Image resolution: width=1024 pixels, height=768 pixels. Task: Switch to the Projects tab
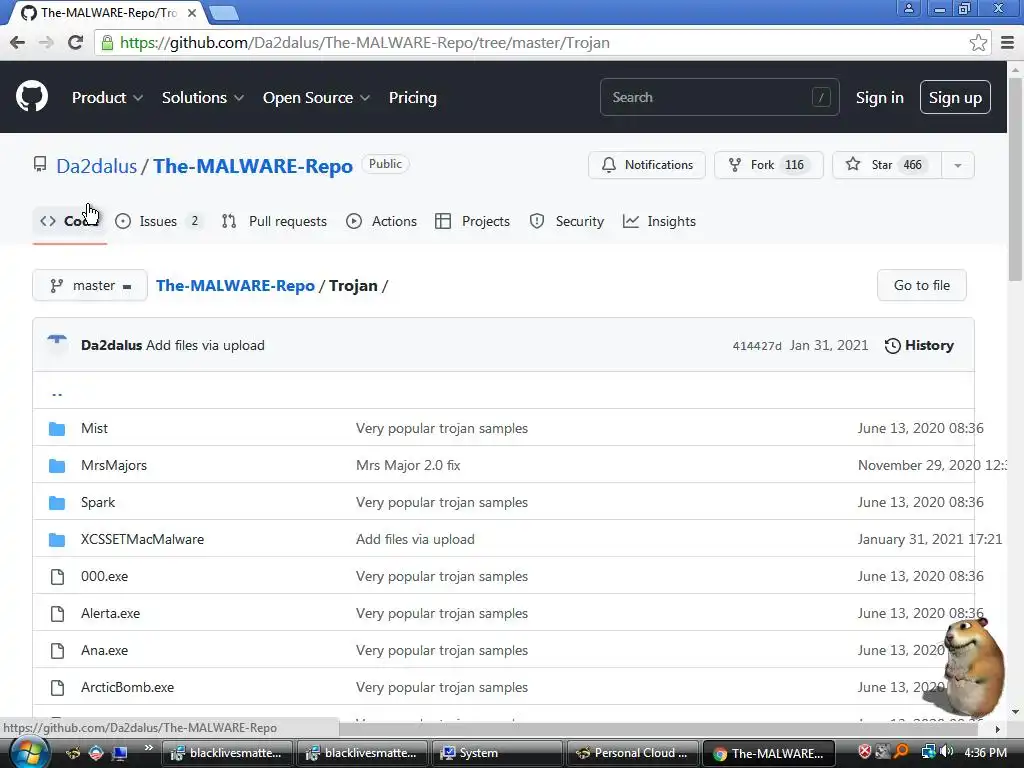coord(472,221)
